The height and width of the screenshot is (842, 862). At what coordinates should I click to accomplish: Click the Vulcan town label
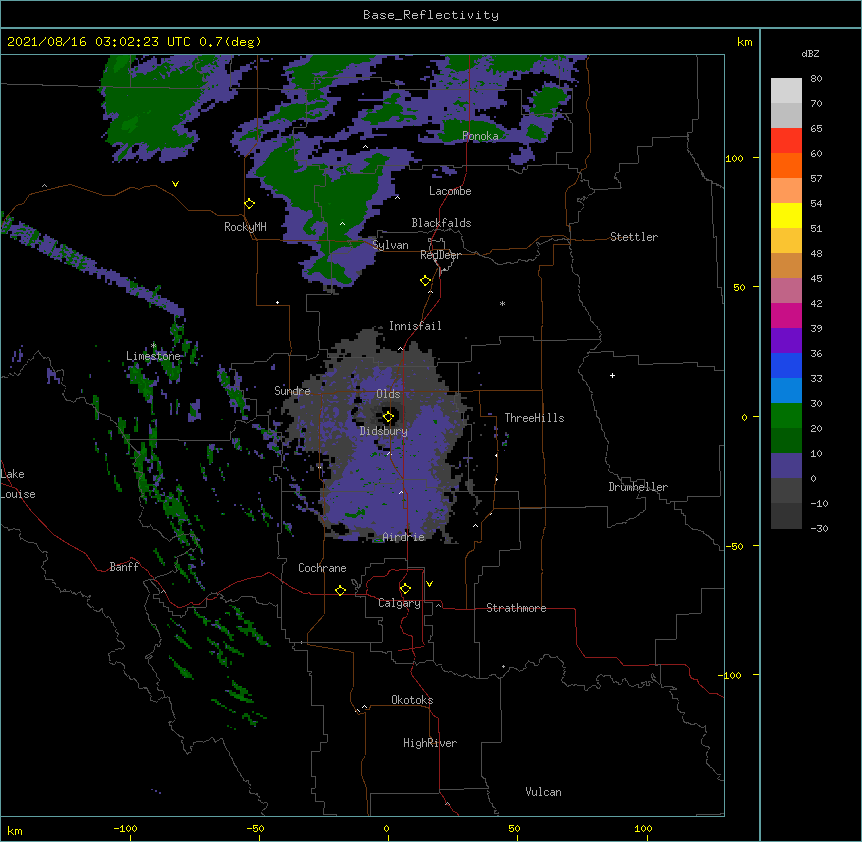(x=543, y=792)
